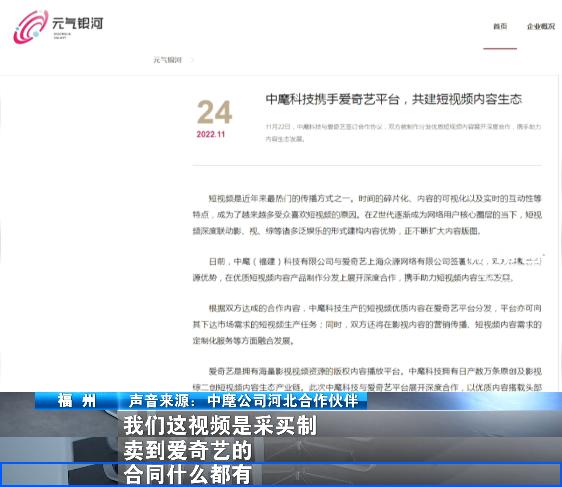
Task: Click the paragraph beginning 根据双方达成的合作内容
Action: [x=367, y=324]
